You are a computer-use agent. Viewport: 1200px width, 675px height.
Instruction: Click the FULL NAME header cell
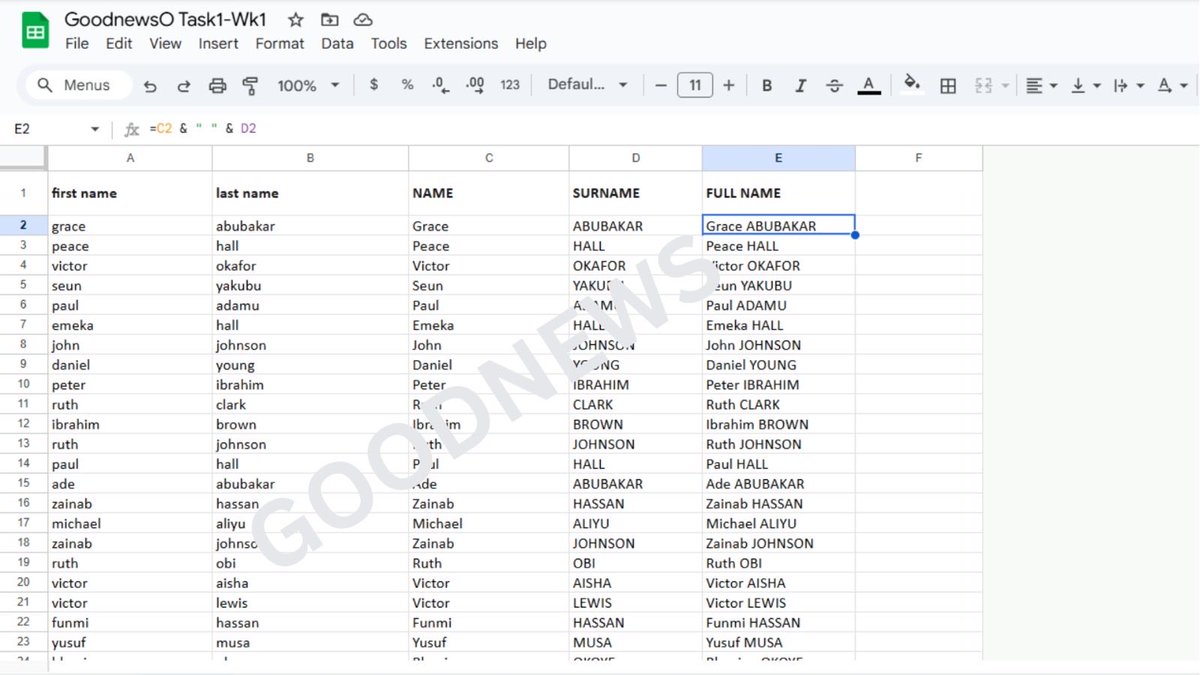[778, 193]
